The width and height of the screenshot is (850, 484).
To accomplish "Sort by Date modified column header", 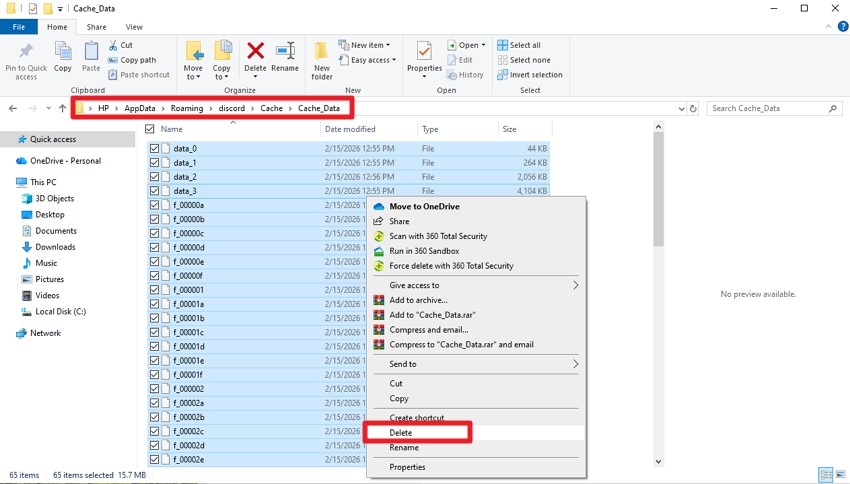I will pyautogui.click(x=350, y=129).
